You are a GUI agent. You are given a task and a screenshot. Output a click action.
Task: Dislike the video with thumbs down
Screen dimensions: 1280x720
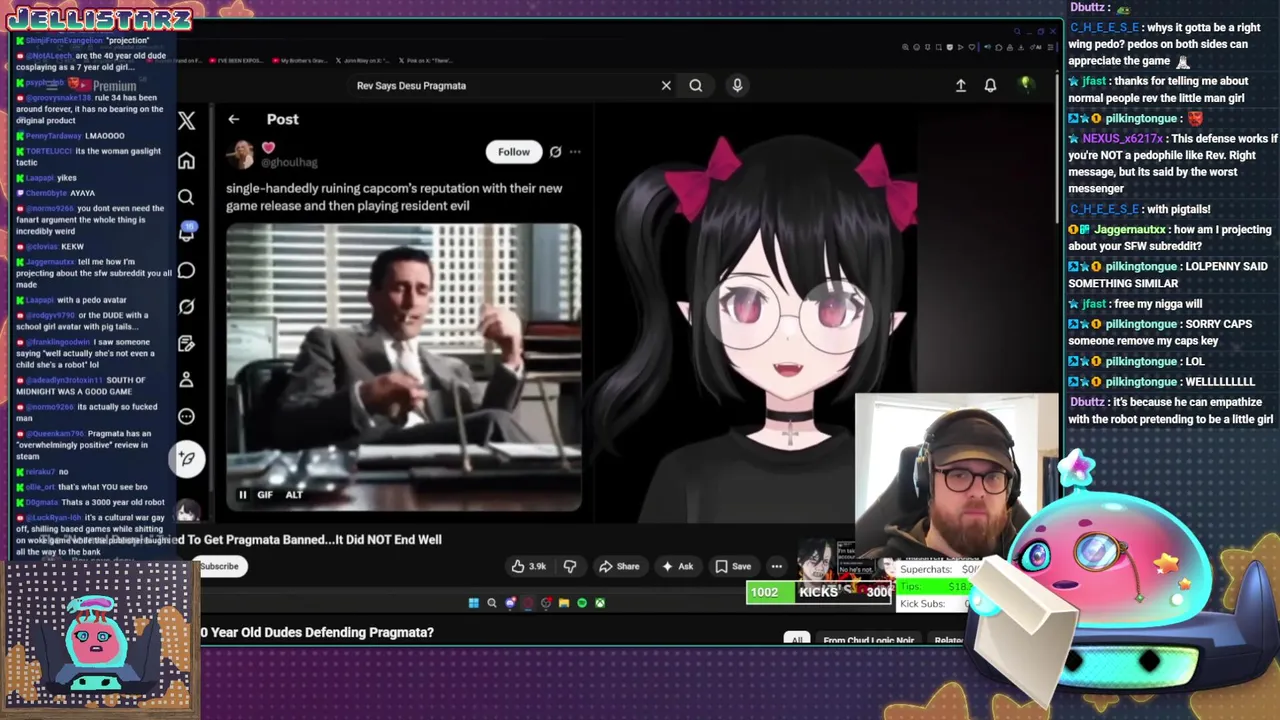coord(570,566)
